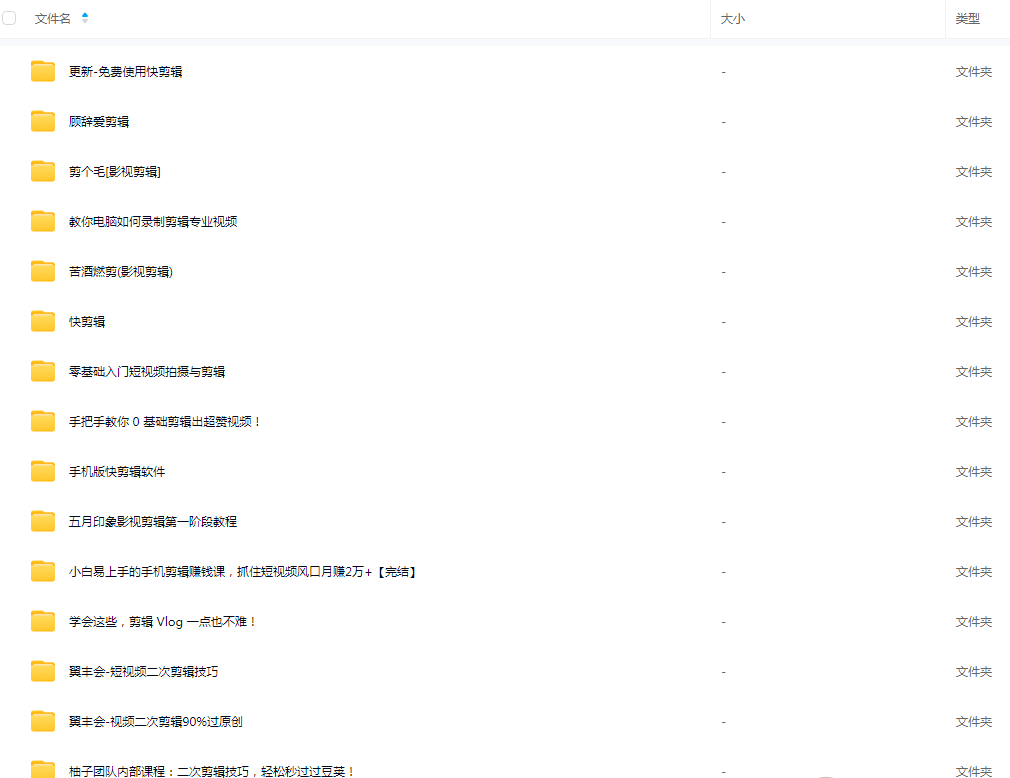Open the folder icon for 苦酒燃剪(影视剪辑)
This screenshot has width=1010, height=778.
pos(43,271)
